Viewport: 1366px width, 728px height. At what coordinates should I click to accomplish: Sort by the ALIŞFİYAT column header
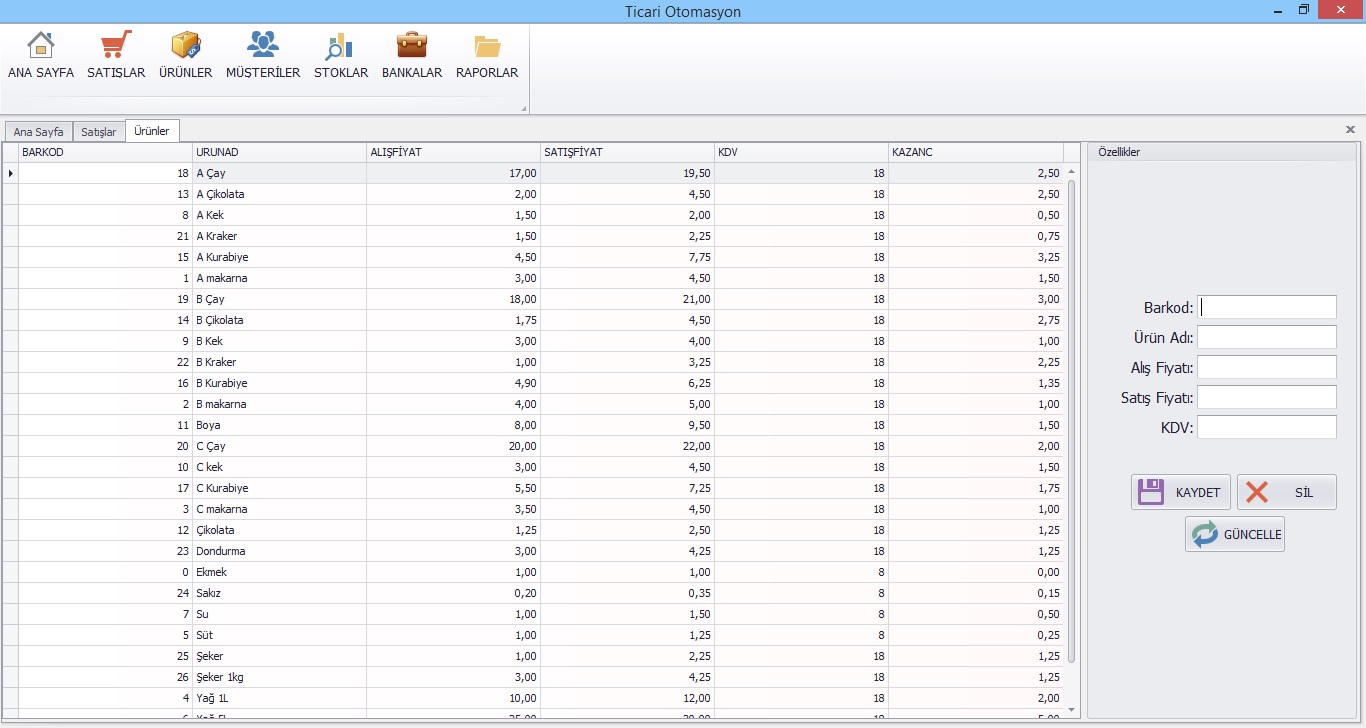click(x=454, y=152)
